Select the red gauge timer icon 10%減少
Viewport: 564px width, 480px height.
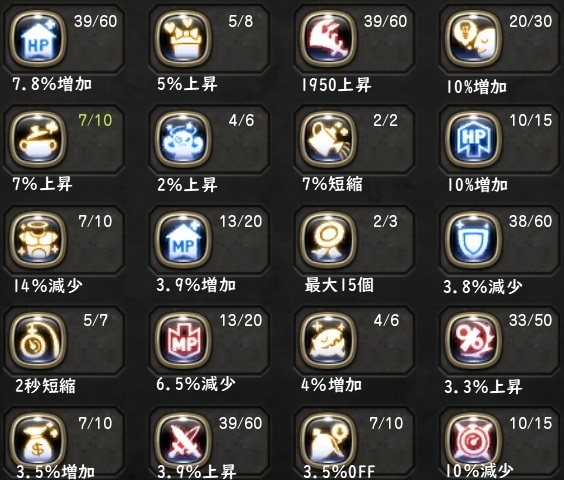pyautogui.click(x=473, y=440)
